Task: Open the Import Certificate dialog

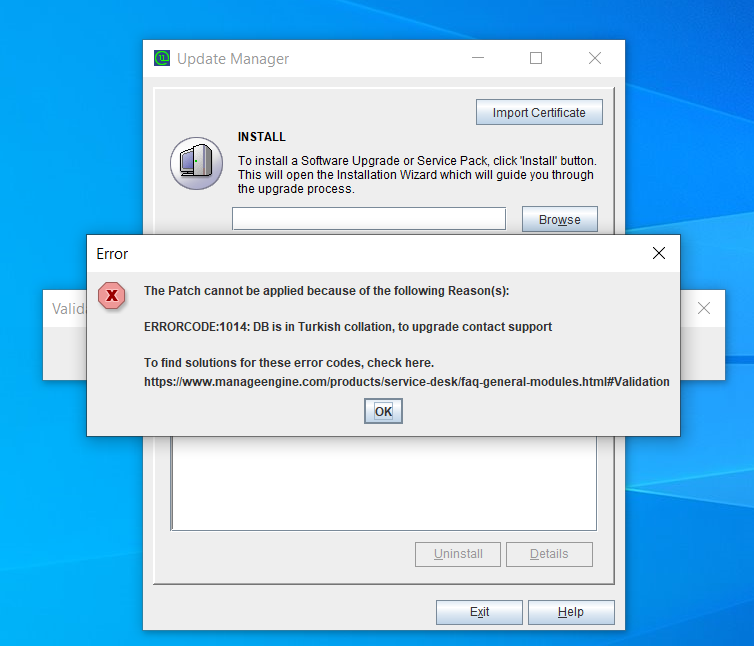Action: click(539, 112)
